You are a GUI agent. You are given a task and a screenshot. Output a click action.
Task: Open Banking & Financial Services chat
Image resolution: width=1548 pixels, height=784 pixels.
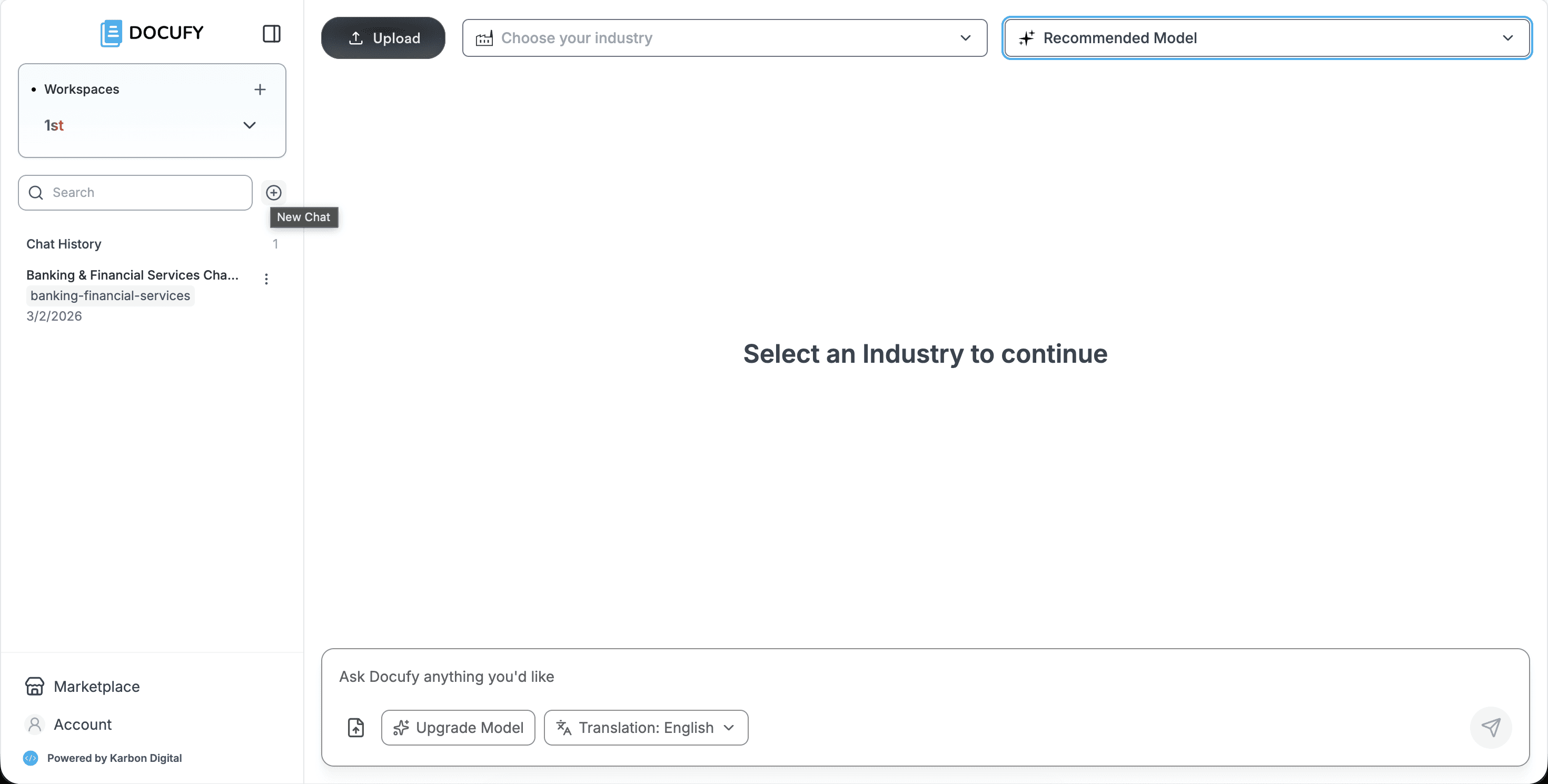[x=132, y=275]
